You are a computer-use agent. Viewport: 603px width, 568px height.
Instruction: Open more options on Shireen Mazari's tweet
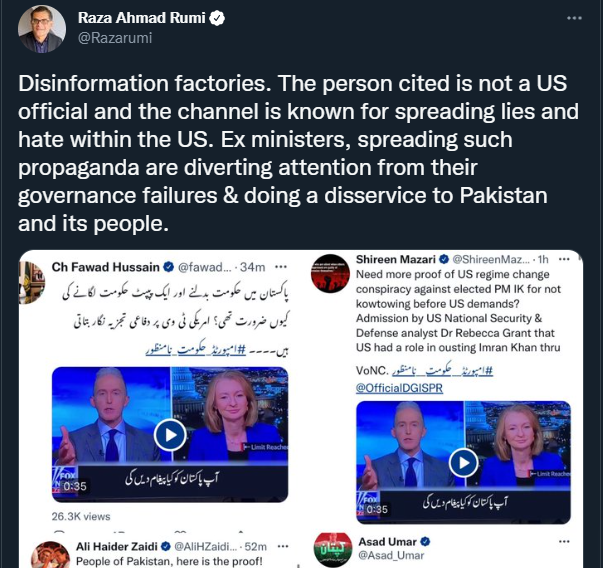point(564,259)
